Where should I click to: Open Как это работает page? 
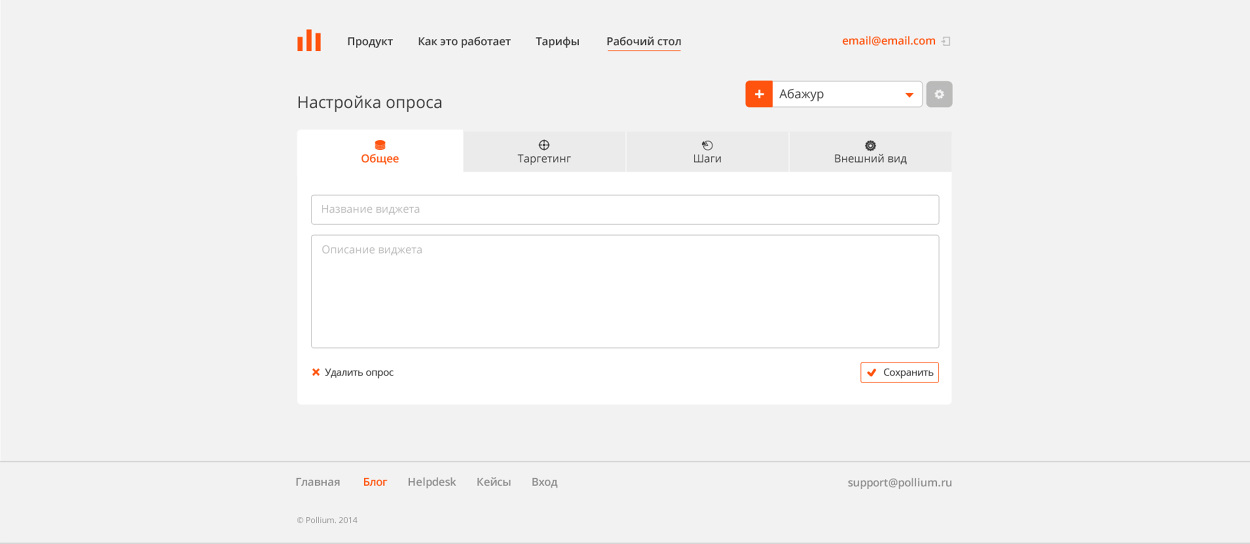point(464,41)
